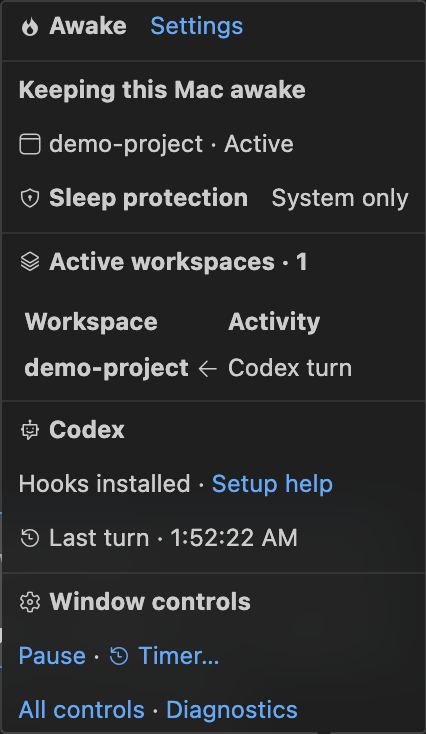Click the Activity column header
The height and width of the screenshot is (734, 426).
[x=274, y=322]
